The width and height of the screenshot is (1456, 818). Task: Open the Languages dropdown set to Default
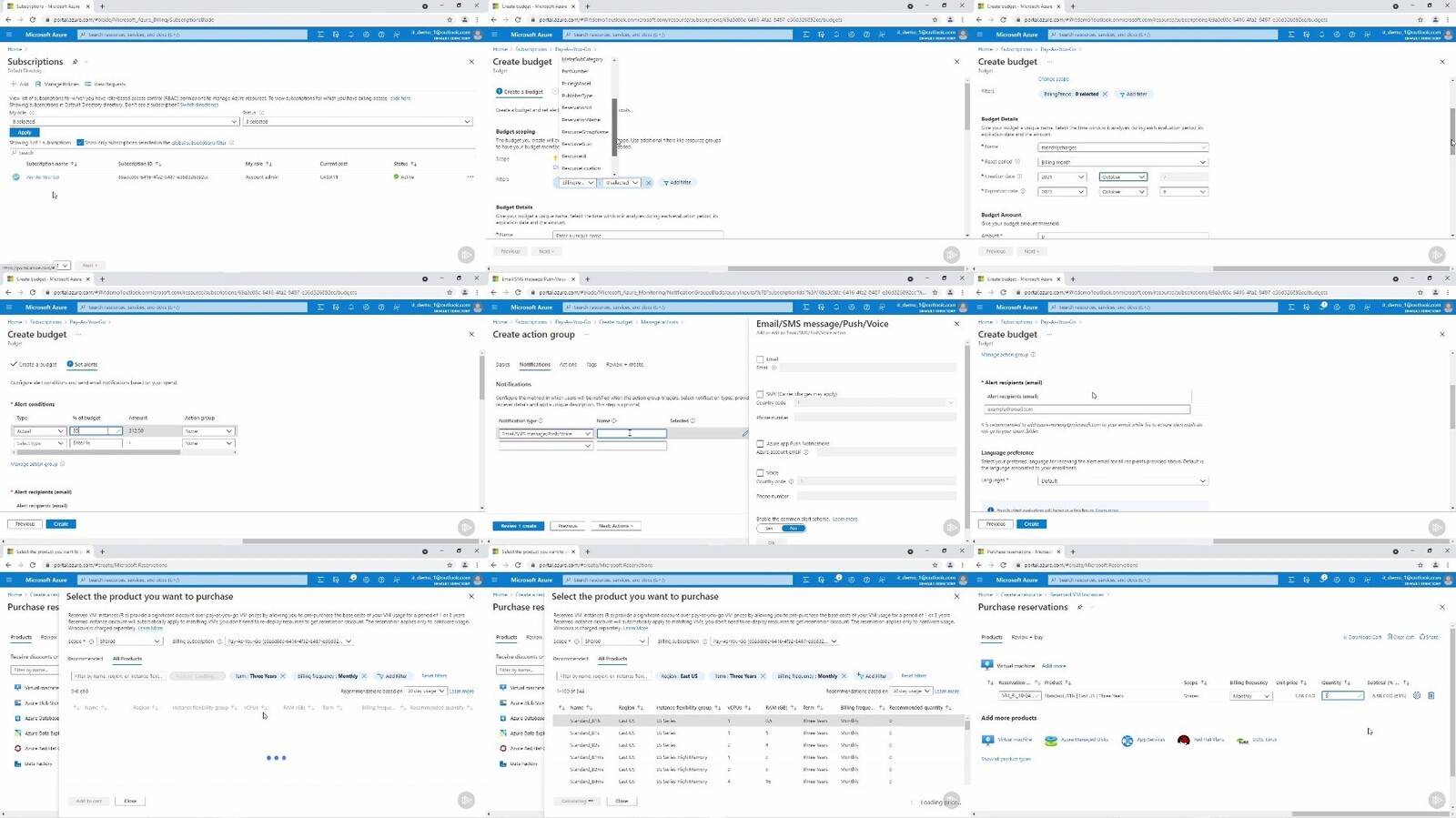coord(1123,480)
